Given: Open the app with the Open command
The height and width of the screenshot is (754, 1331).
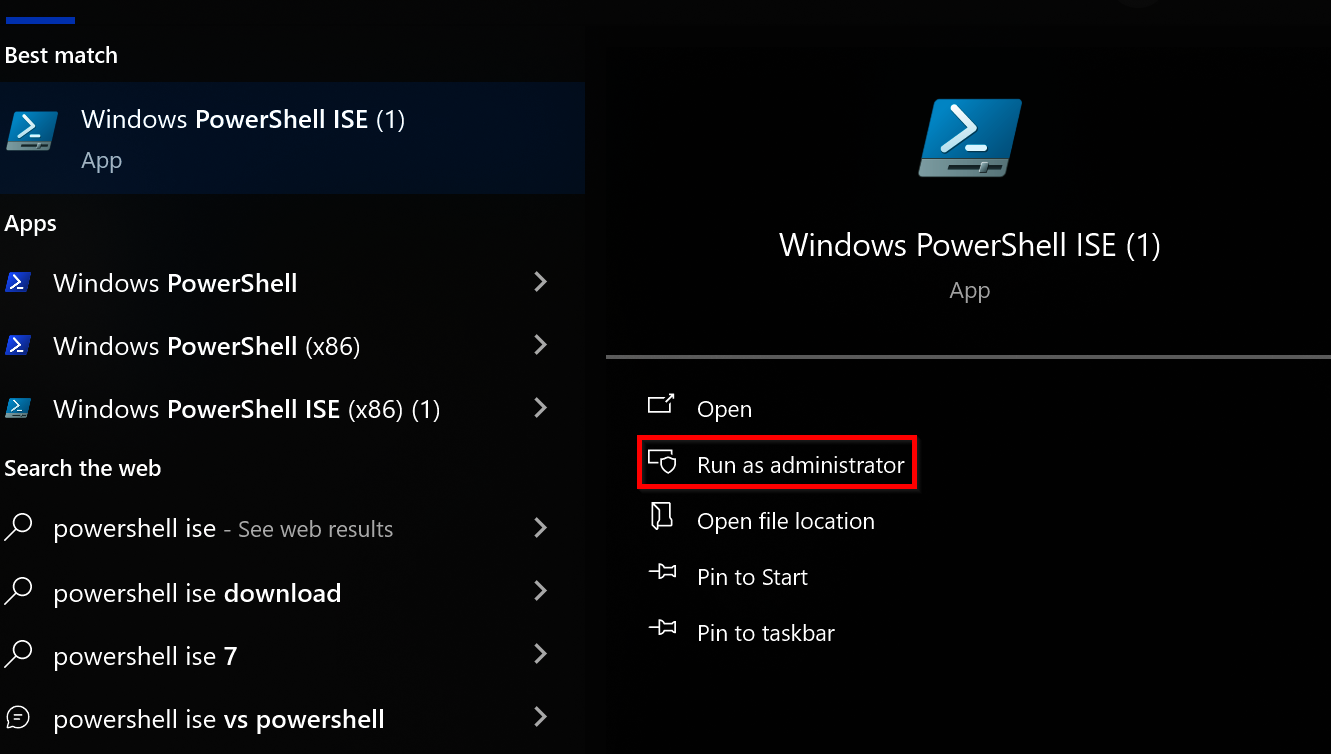Looking at the screenshot, I should 723,408.
